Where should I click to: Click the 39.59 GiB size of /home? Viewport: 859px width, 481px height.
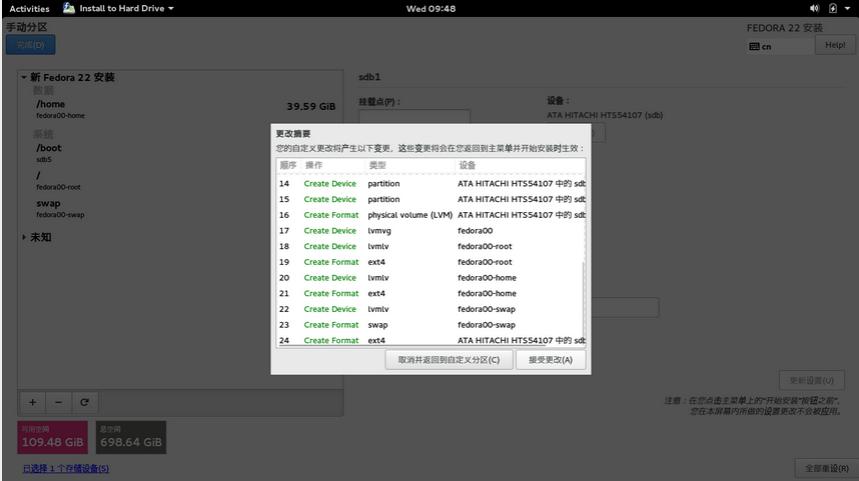311,106
